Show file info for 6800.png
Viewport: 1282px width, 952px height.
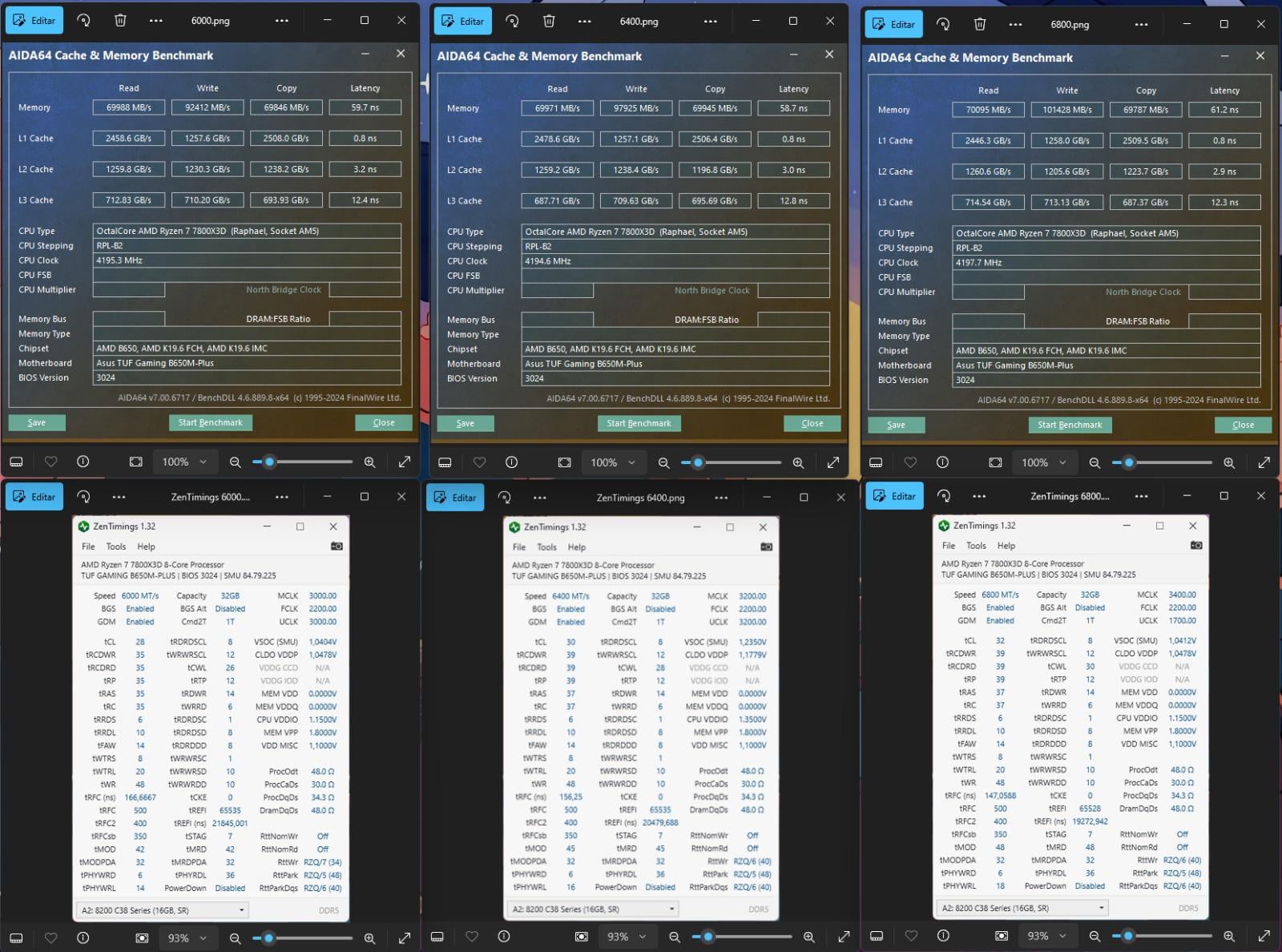coord(943,462)
